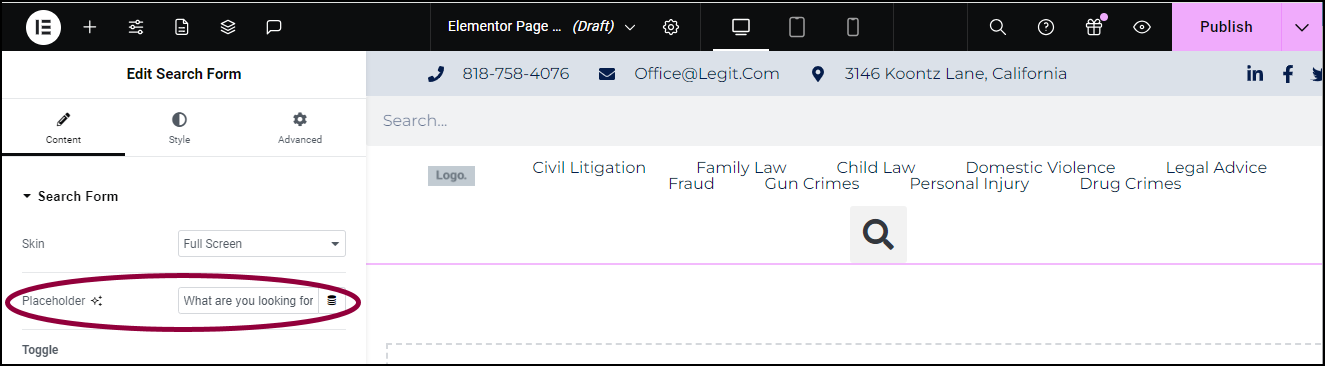Switch to the Advanced tab
Viewport: 1325px width, 366px height.
pyautogui.click(x=300, y=129)
